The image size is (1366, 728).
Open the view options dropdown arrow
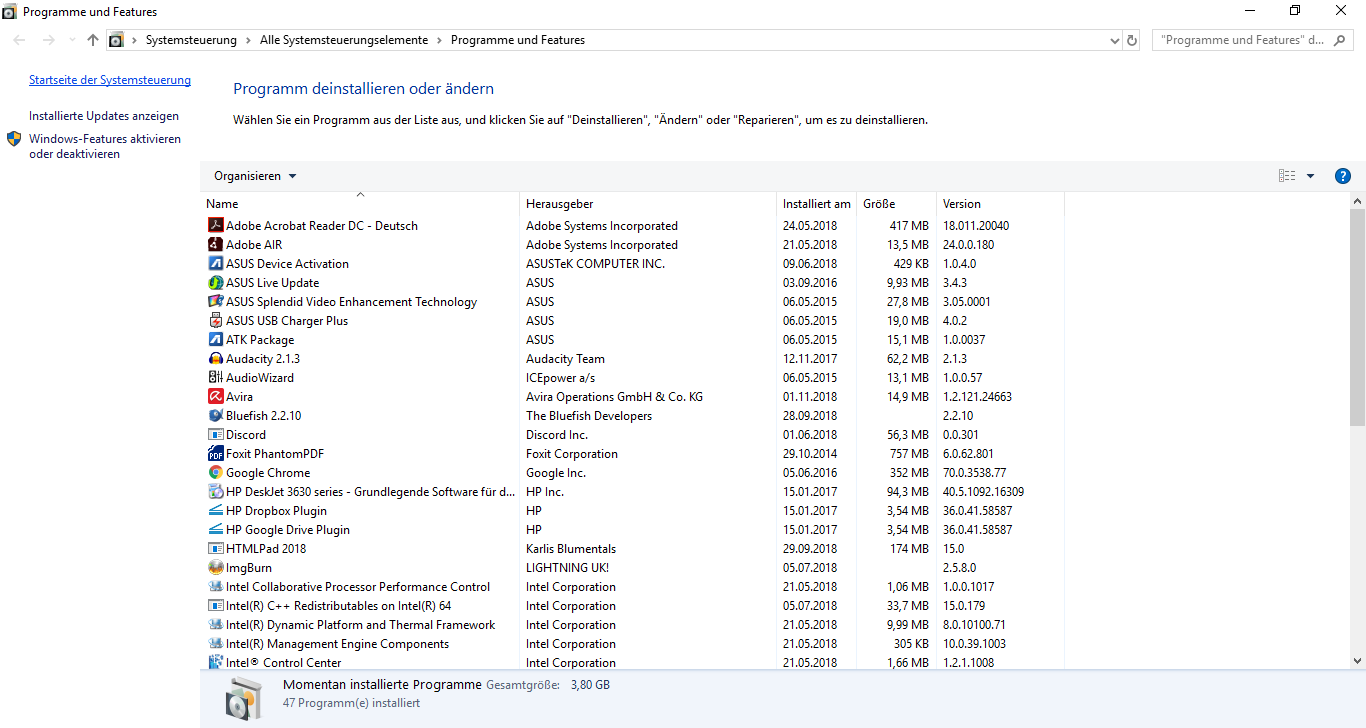[1311, 176]
